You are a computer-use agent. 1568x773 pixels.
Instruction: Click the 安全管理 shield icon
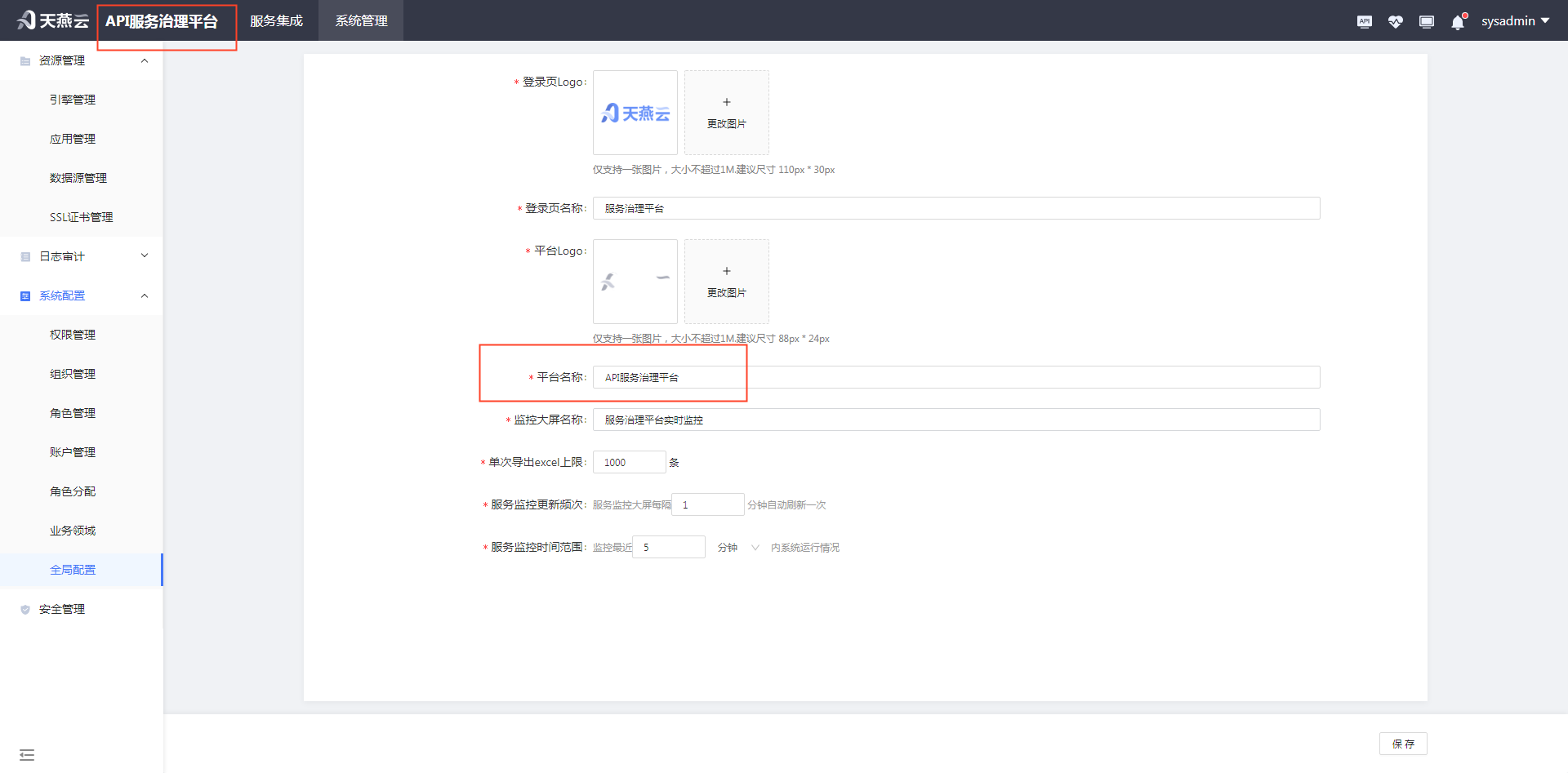coord(25,609)
